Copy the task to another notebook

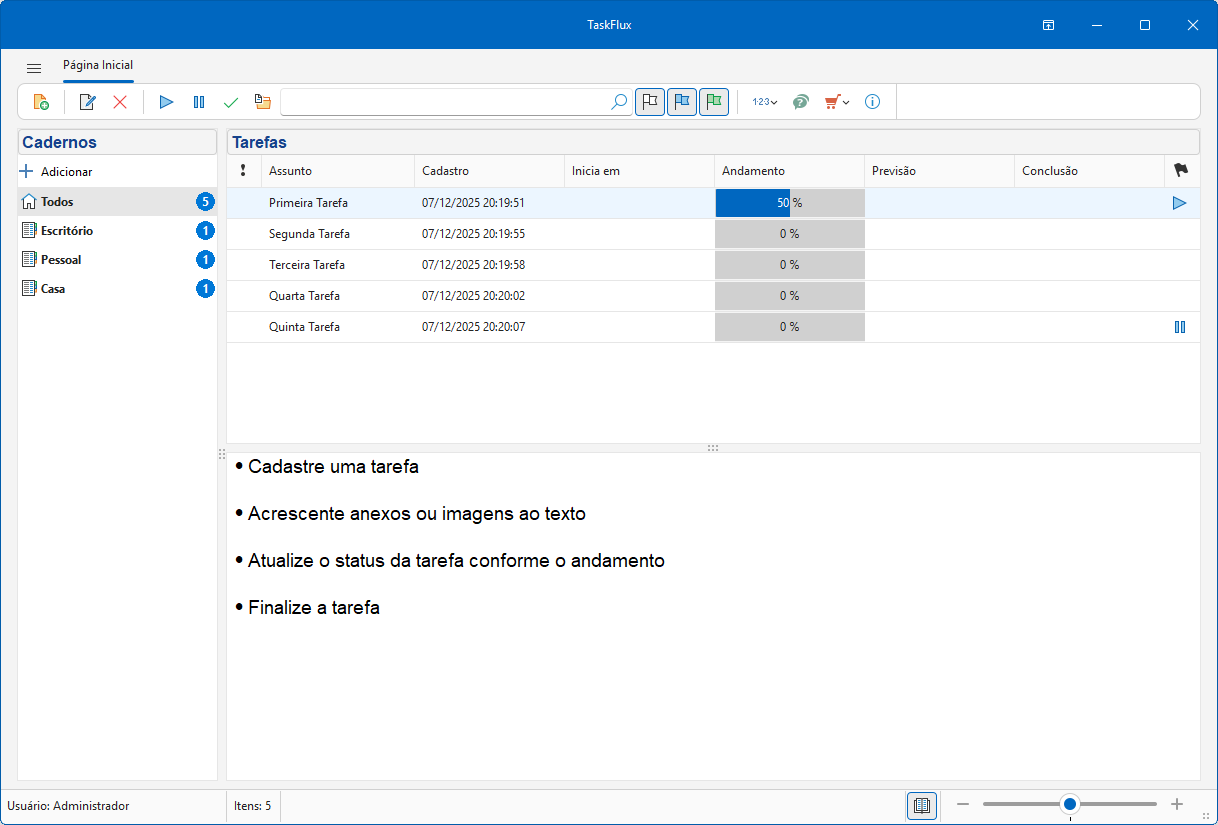tap(262, 101)
